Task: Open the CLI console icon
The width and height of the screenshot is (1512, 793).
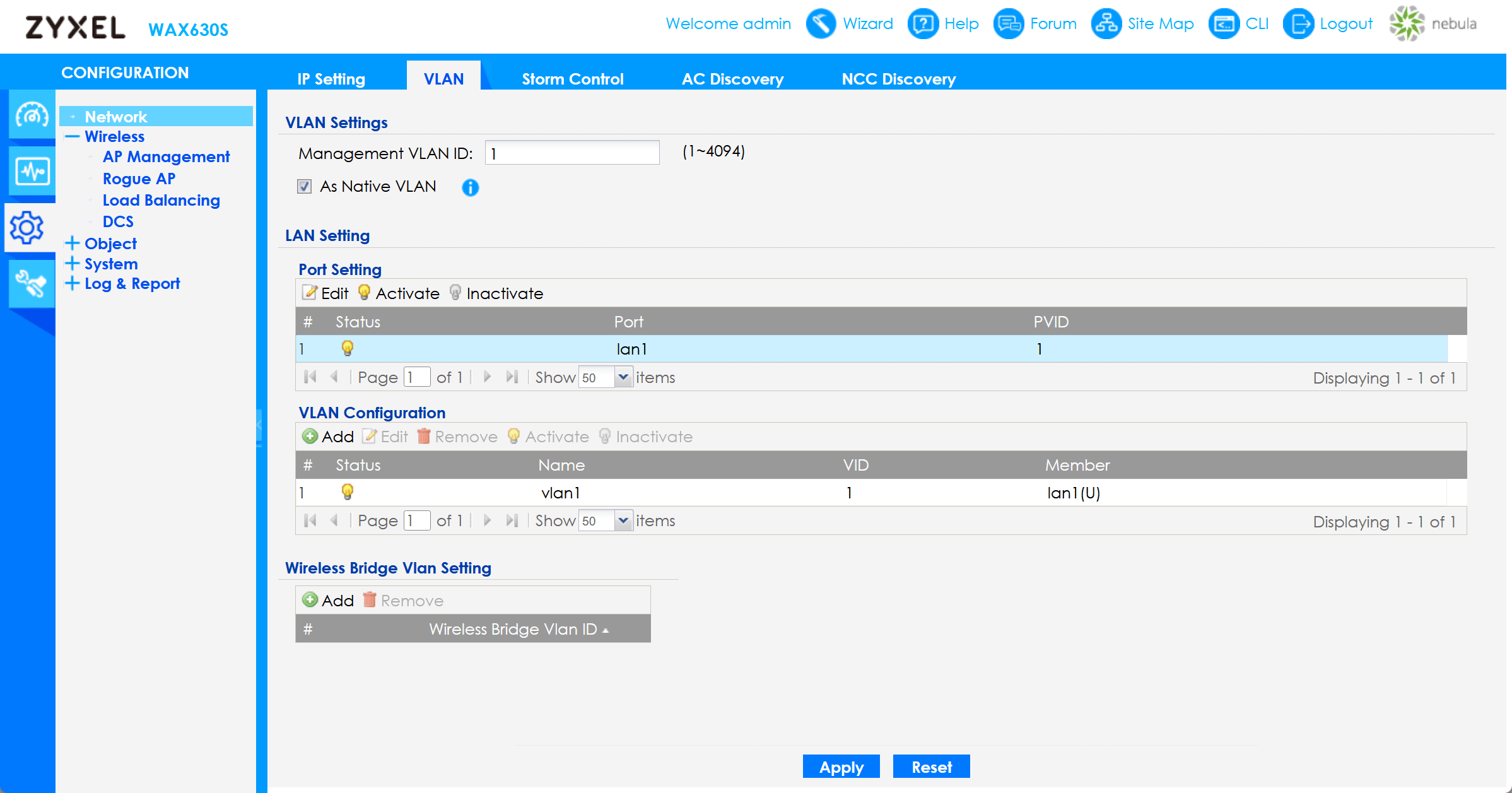Action: click(x=1223, y=24)
